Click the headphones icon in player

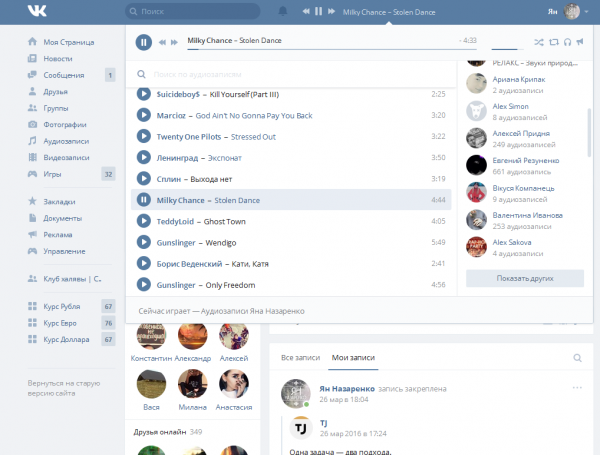tap(566, 42)
